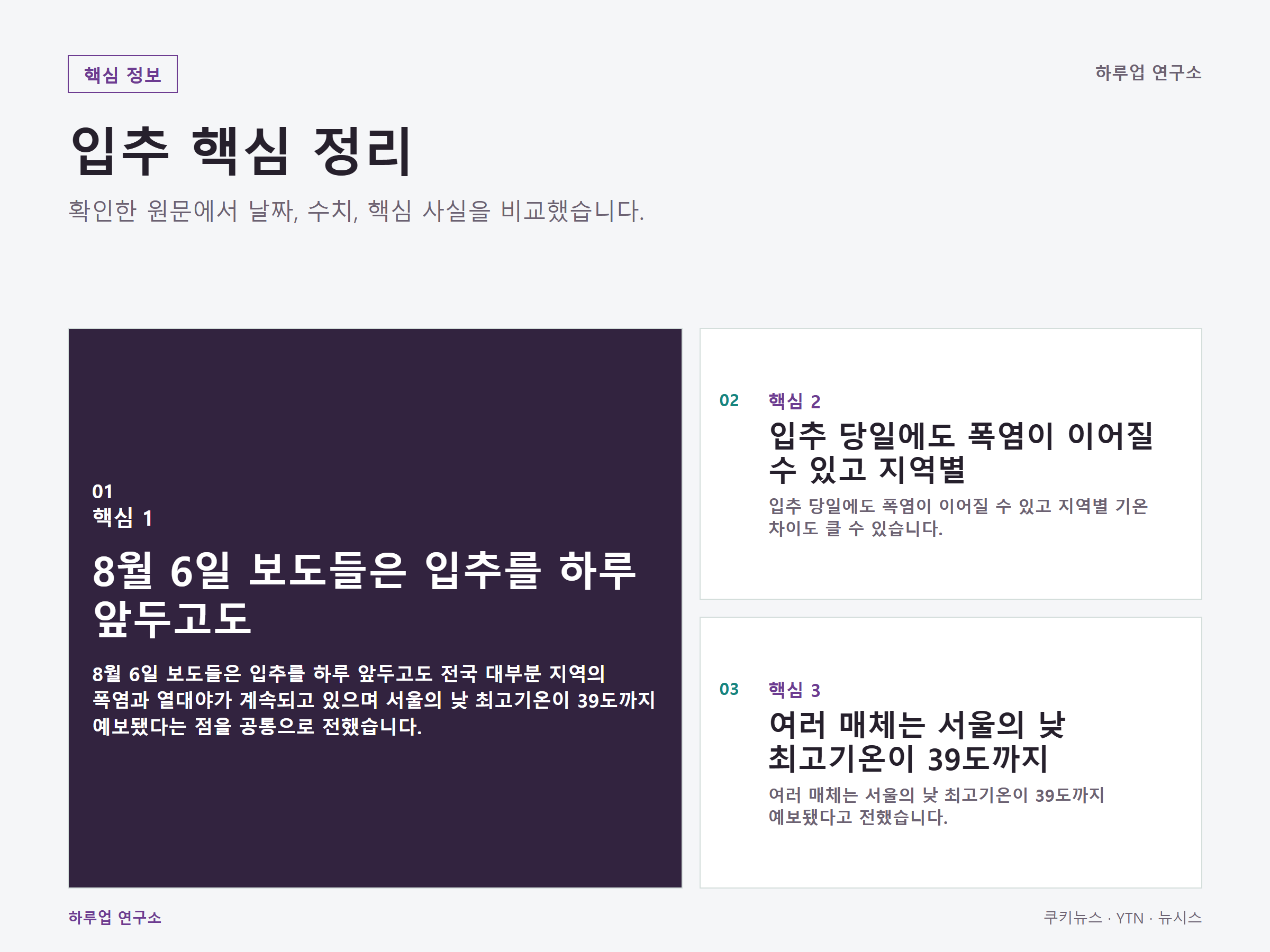The height and width of the screenshot is (952, 1270).
Task: Click heading 여러 매체는 서울의 낮 최고기온이 39도까지
Action: coord(917,741)
